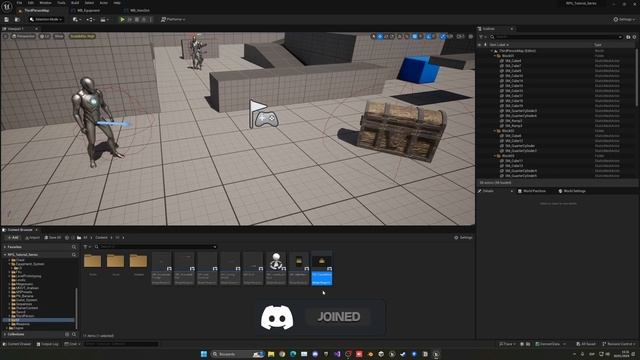
Task: Toggle rotation snapping in the viewport toolbar
Action: (429, 36)
